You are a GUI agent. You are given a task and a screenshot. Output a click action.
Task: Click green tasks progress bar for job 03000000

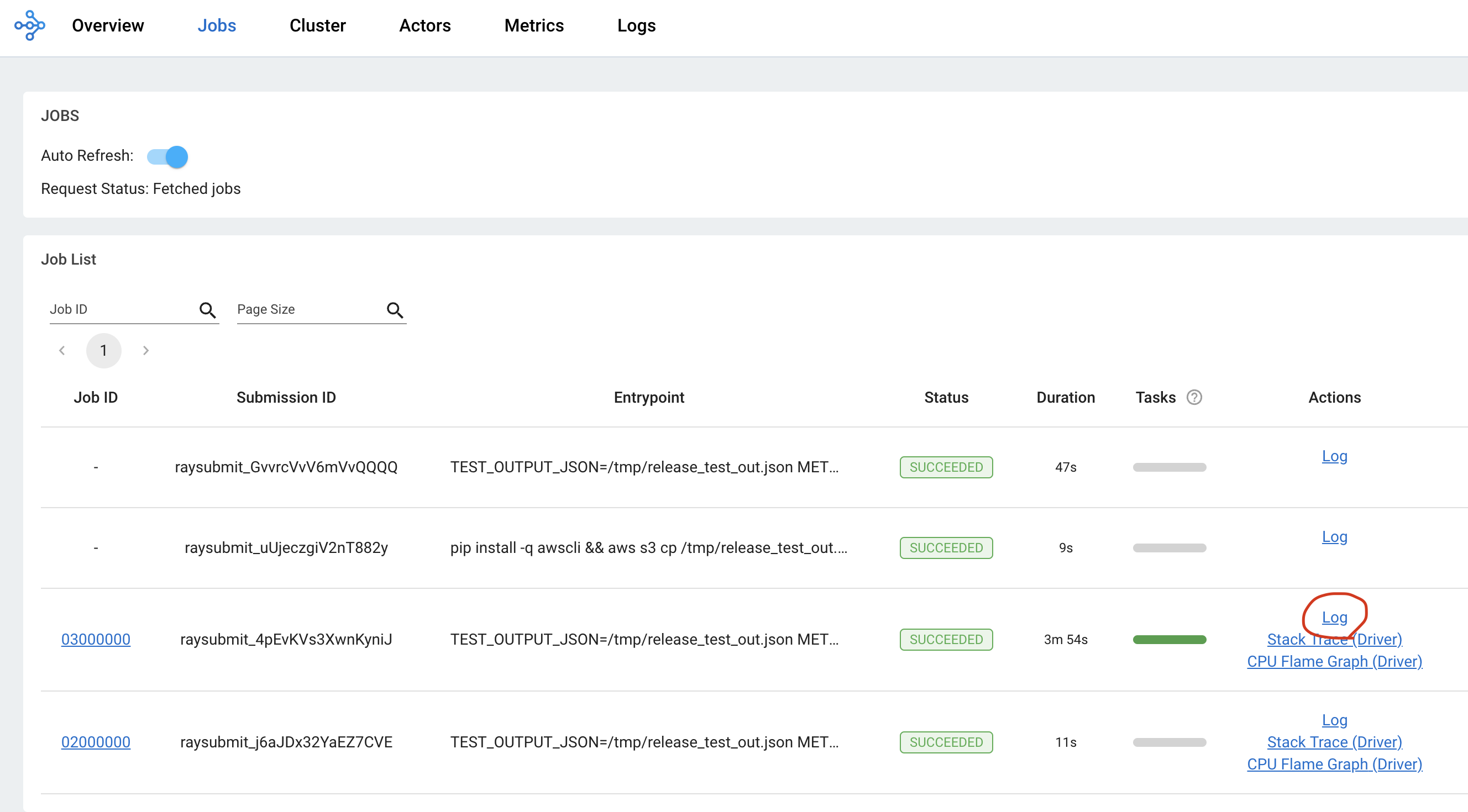[x=1169, y=640]
